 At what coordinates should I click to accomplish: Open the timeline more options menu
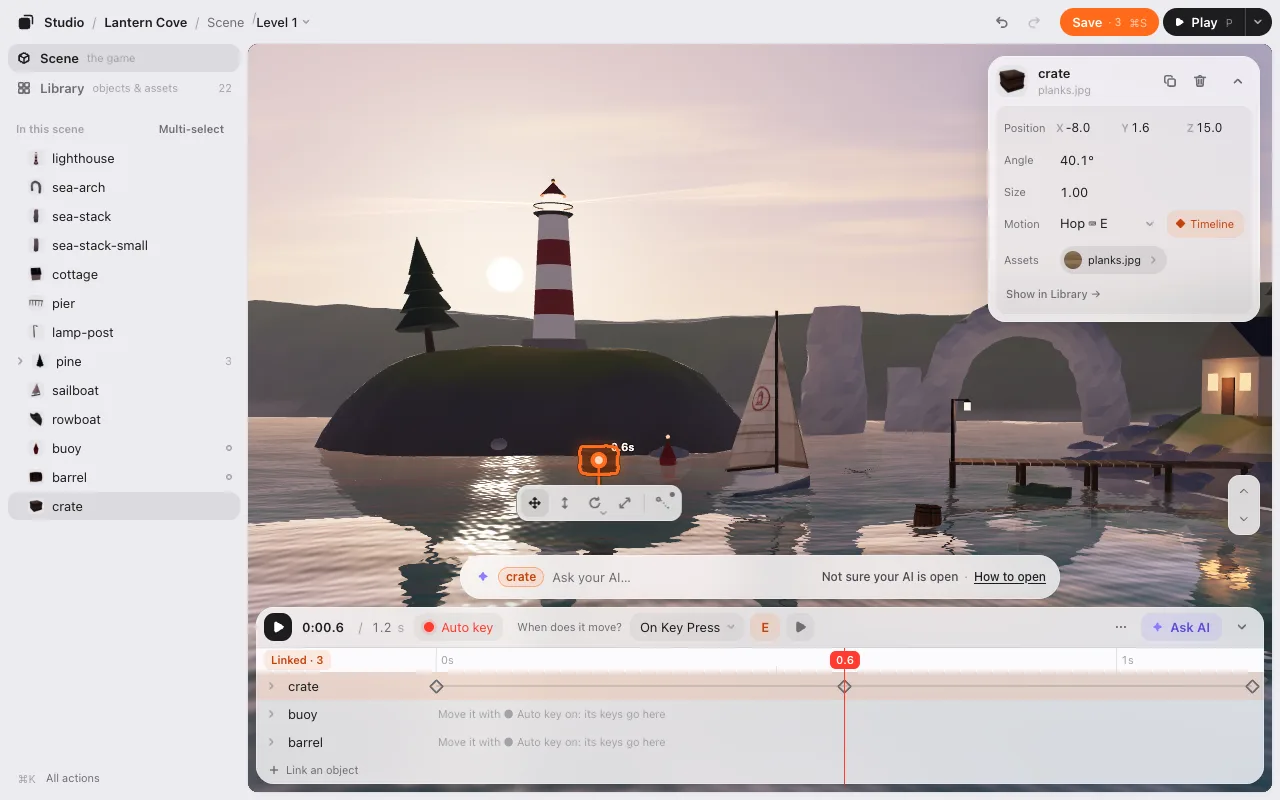point(1121,627)
